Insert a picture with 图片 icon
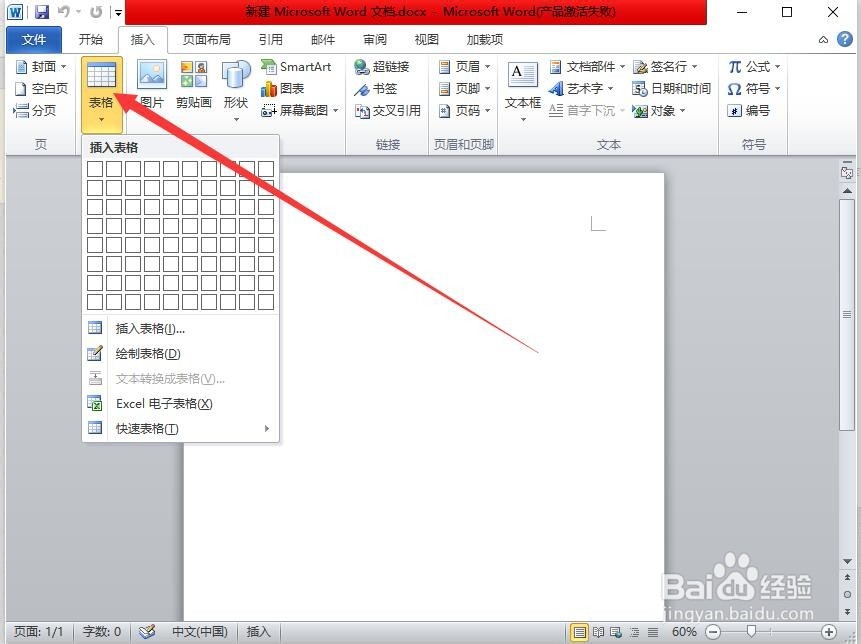This screenshot has width=861, height=644. [x=152, y=85]
